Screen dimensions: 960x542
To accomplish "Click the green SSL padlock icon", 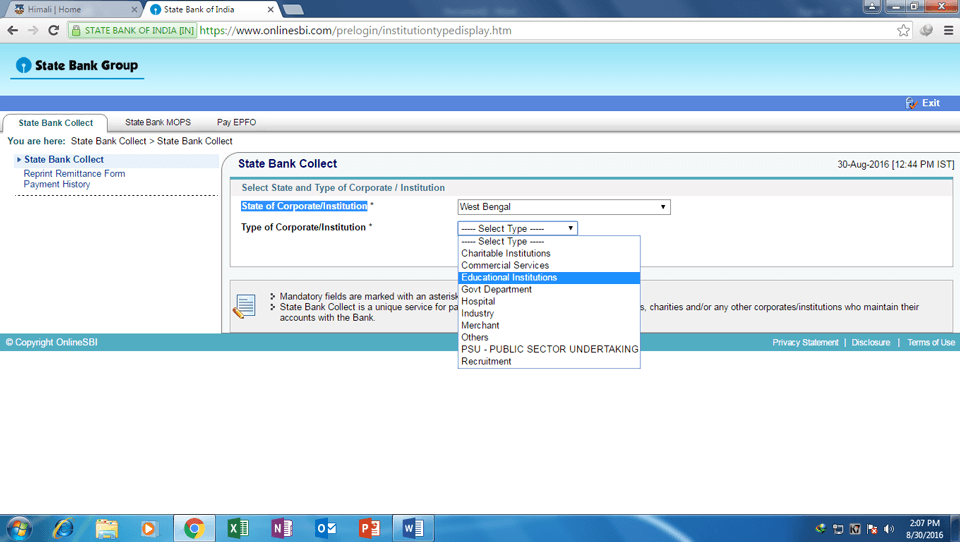I will (76, 31).
